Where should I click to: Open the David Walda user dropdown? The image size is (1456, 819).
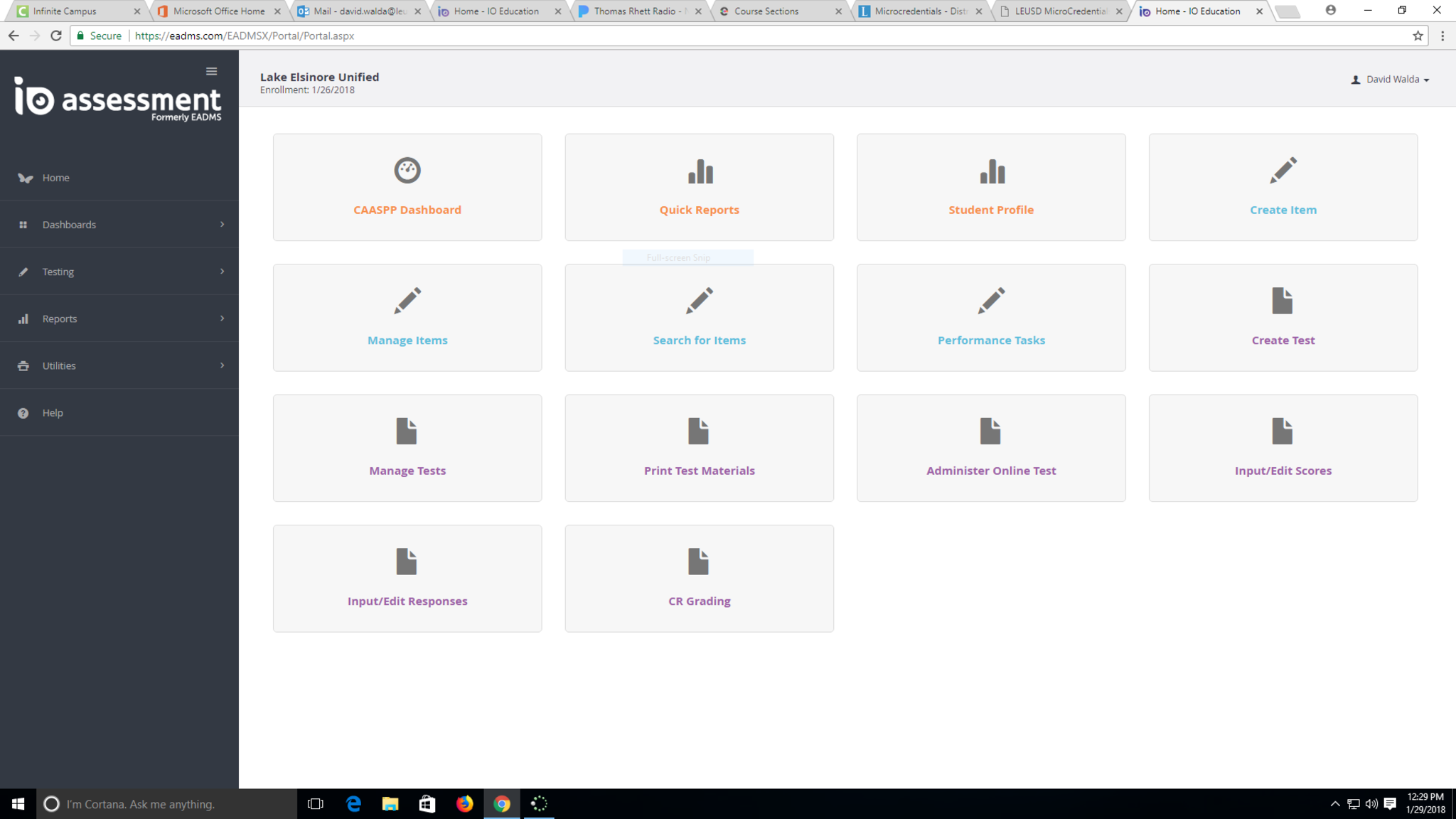click(x=1391, y=80)
